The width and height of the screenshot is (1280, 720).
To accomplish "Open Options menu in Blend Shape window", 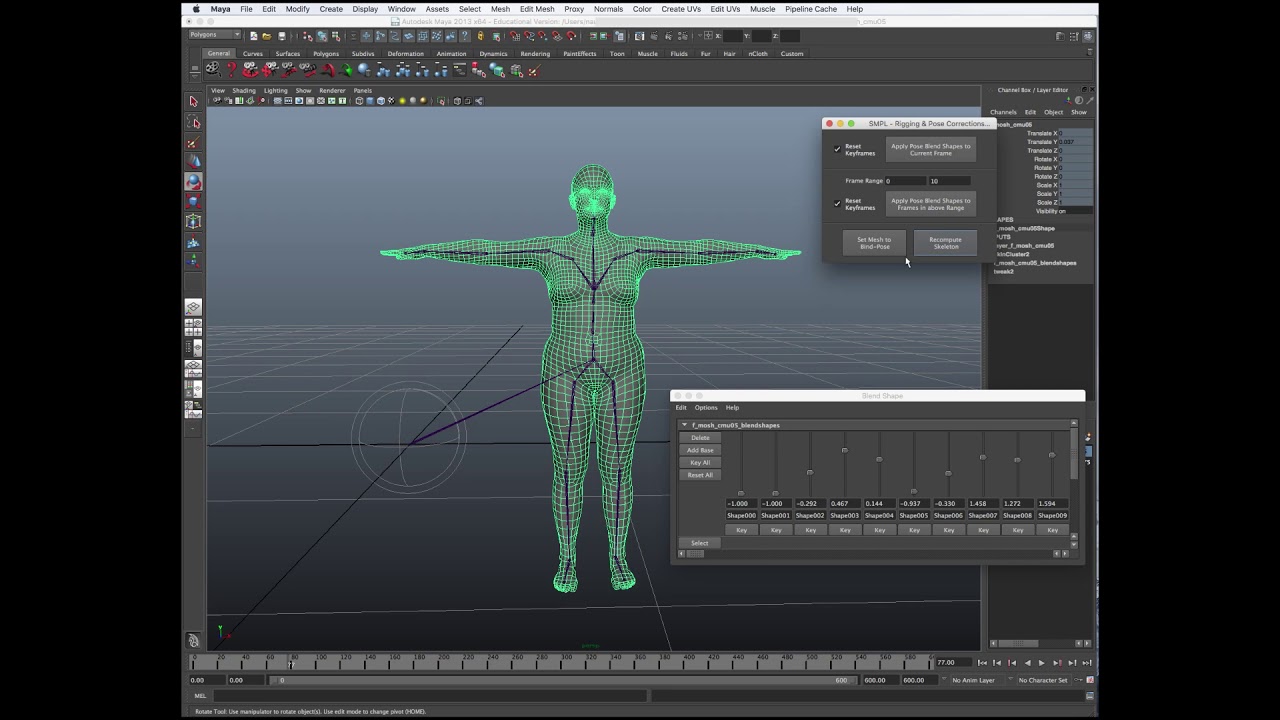I will click(x=706, y=407).
